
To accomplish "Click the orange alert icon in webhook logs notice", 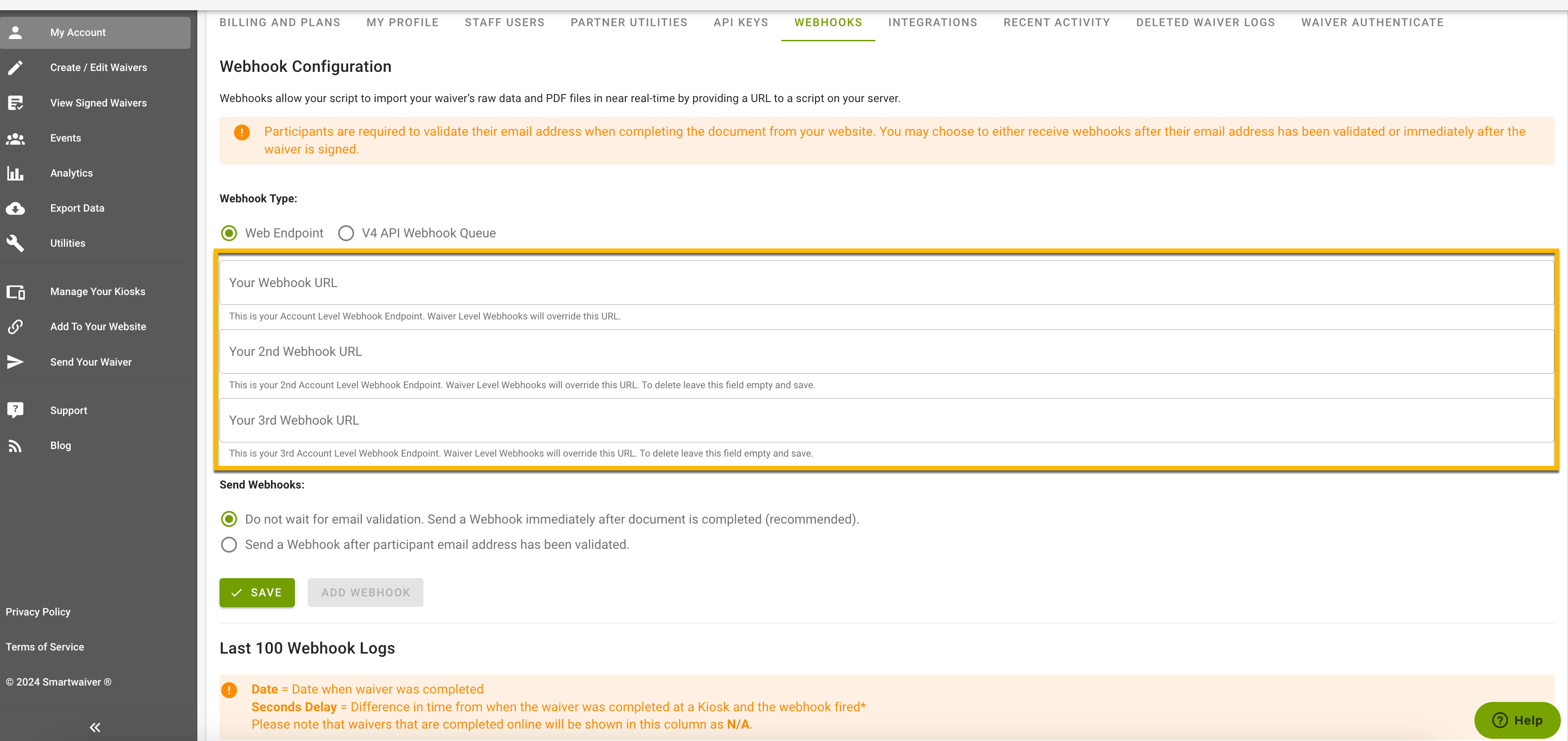I will 229,690.
